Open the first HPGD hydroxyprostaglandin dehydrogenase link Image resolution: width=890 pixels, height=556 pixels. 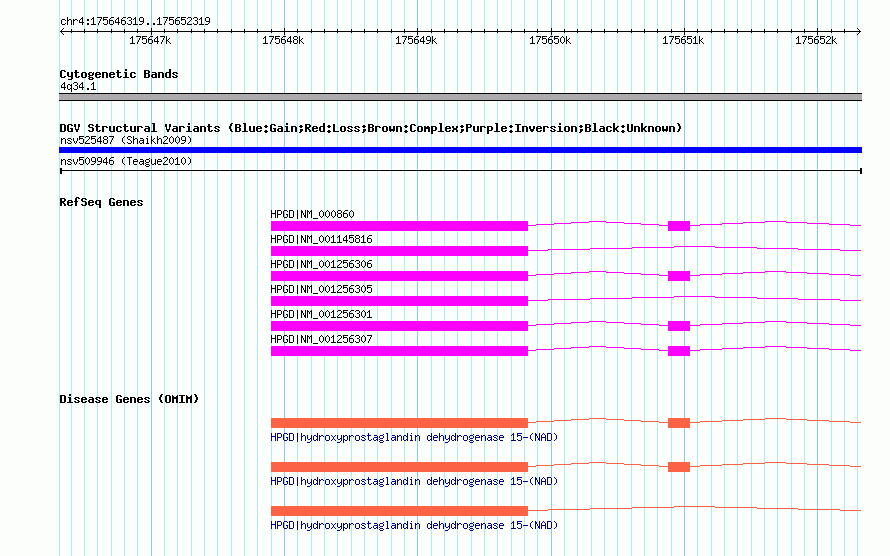click(414, 437)
